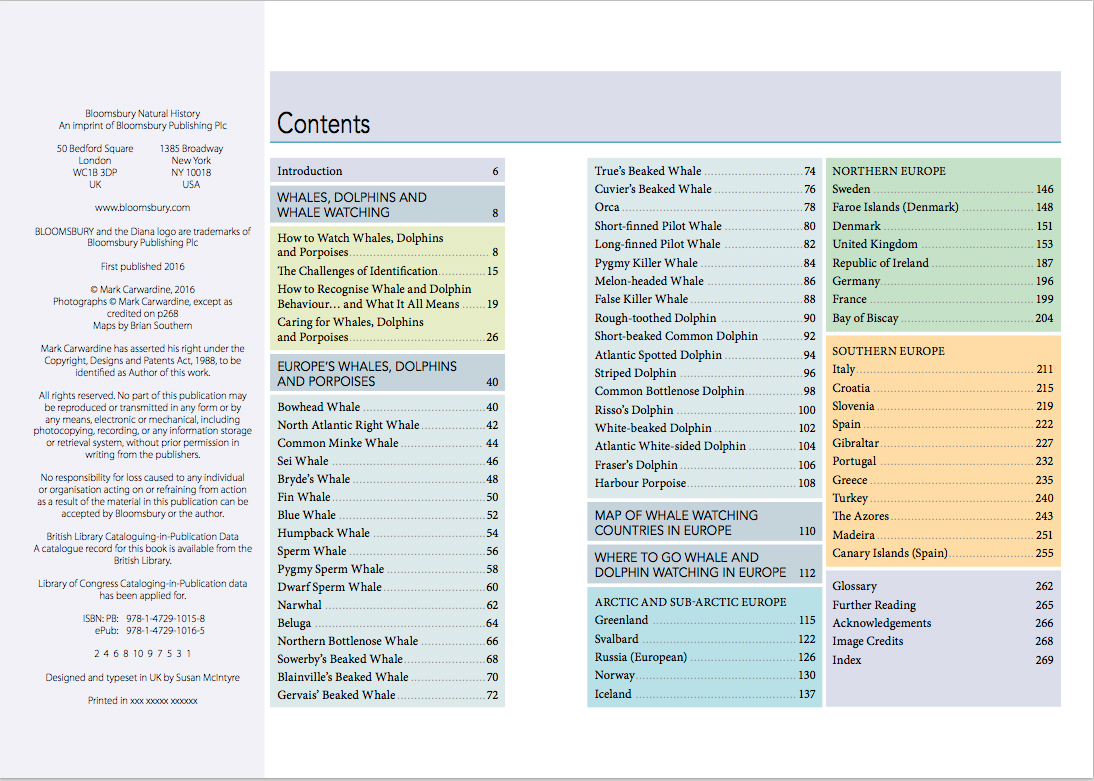The height and width of the screenshot is (781, 1094).
Task: Select the Pygmy Sperm Whale entry
Action: 387,570
